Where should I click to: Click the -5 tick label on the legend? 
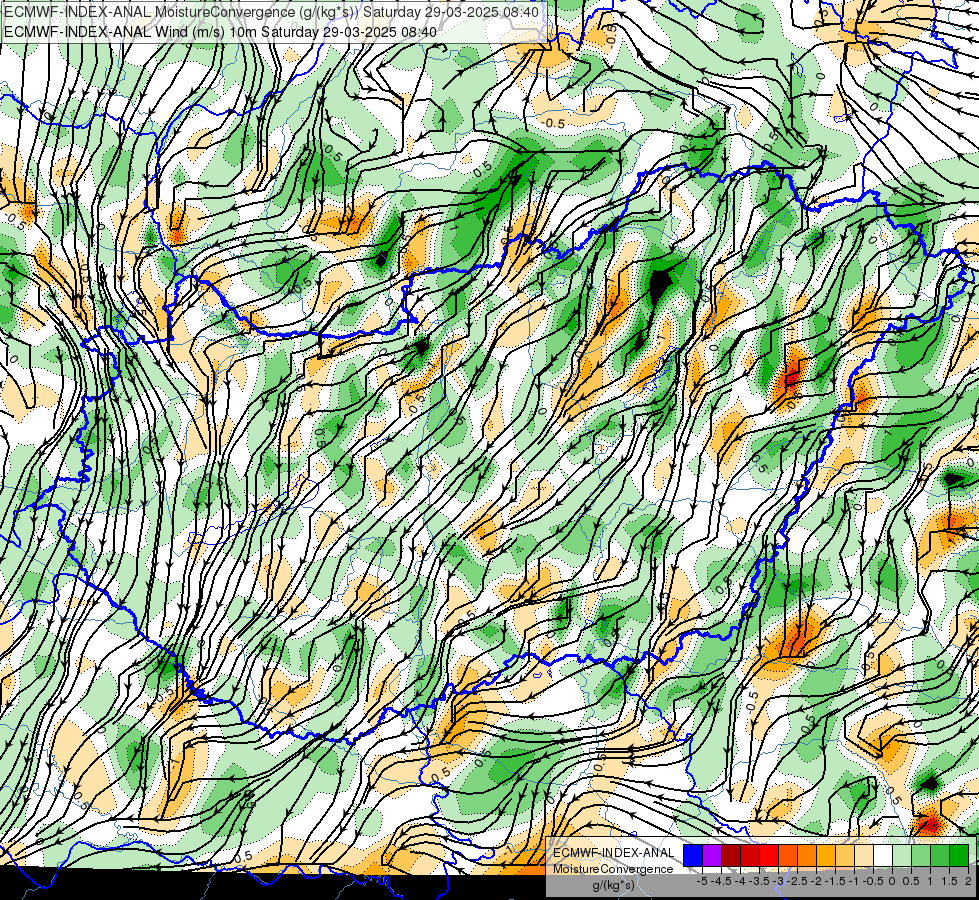702,881
